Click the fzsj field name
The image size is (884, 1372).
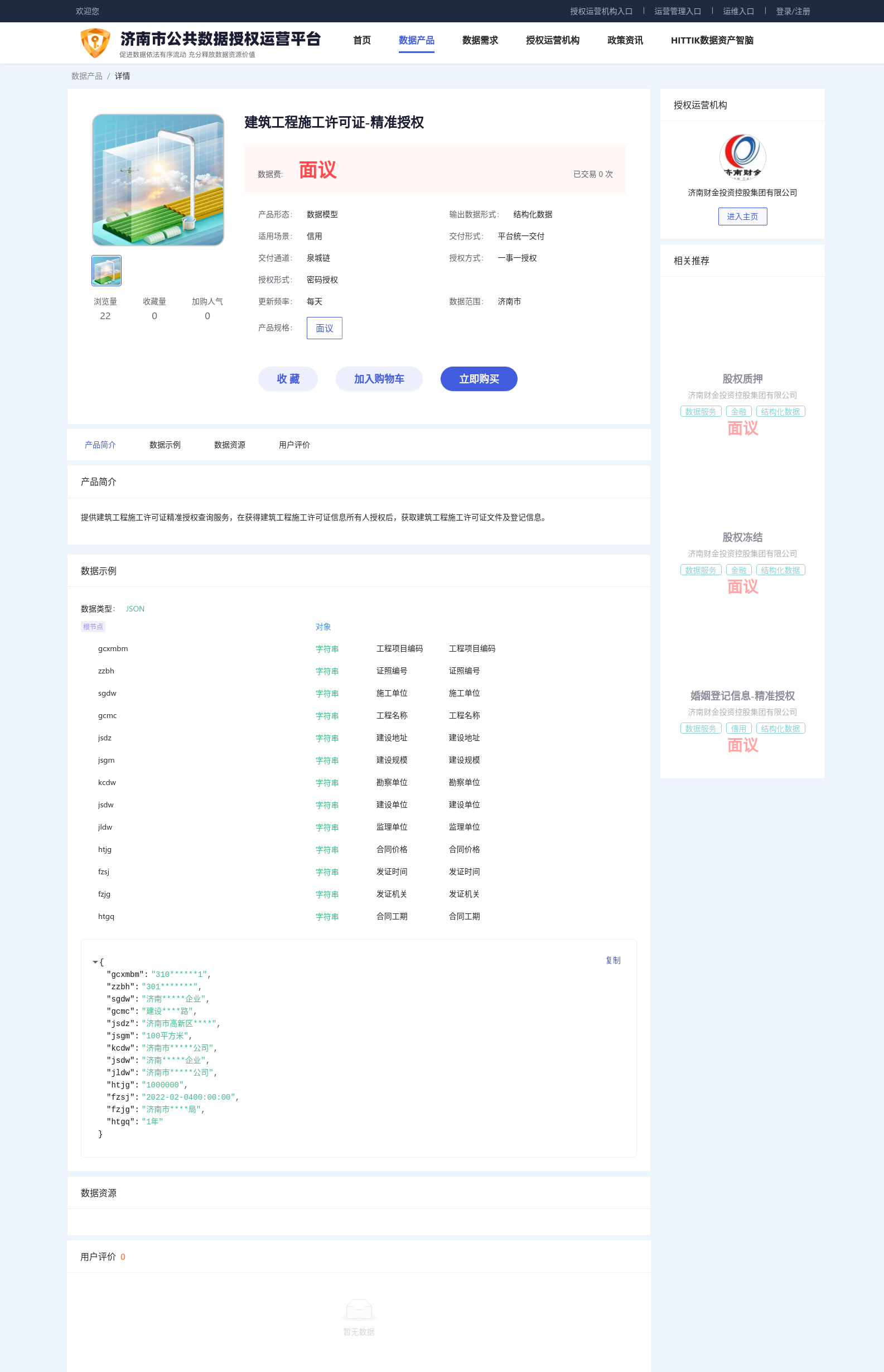103,872
